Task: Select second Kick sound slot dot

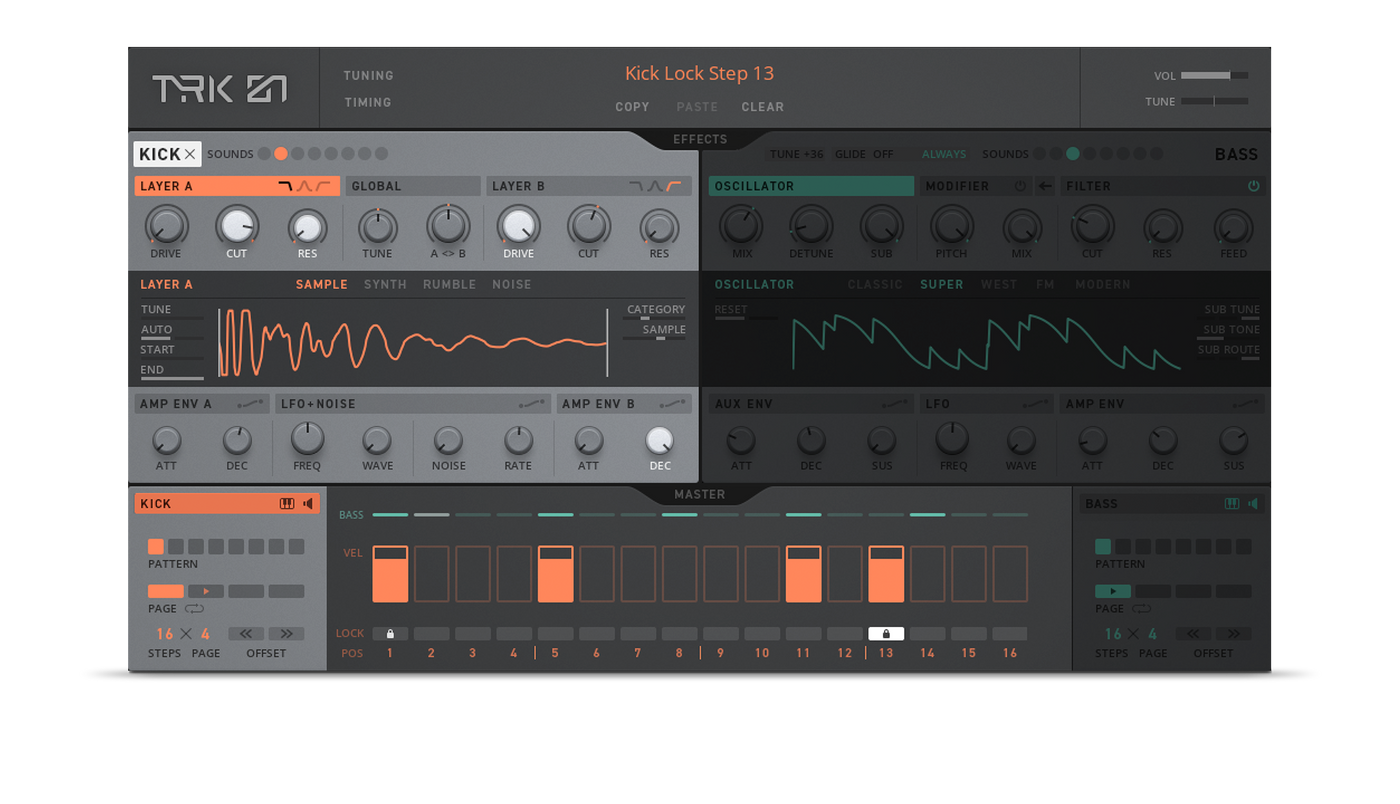Action: [x=281, y=154]
